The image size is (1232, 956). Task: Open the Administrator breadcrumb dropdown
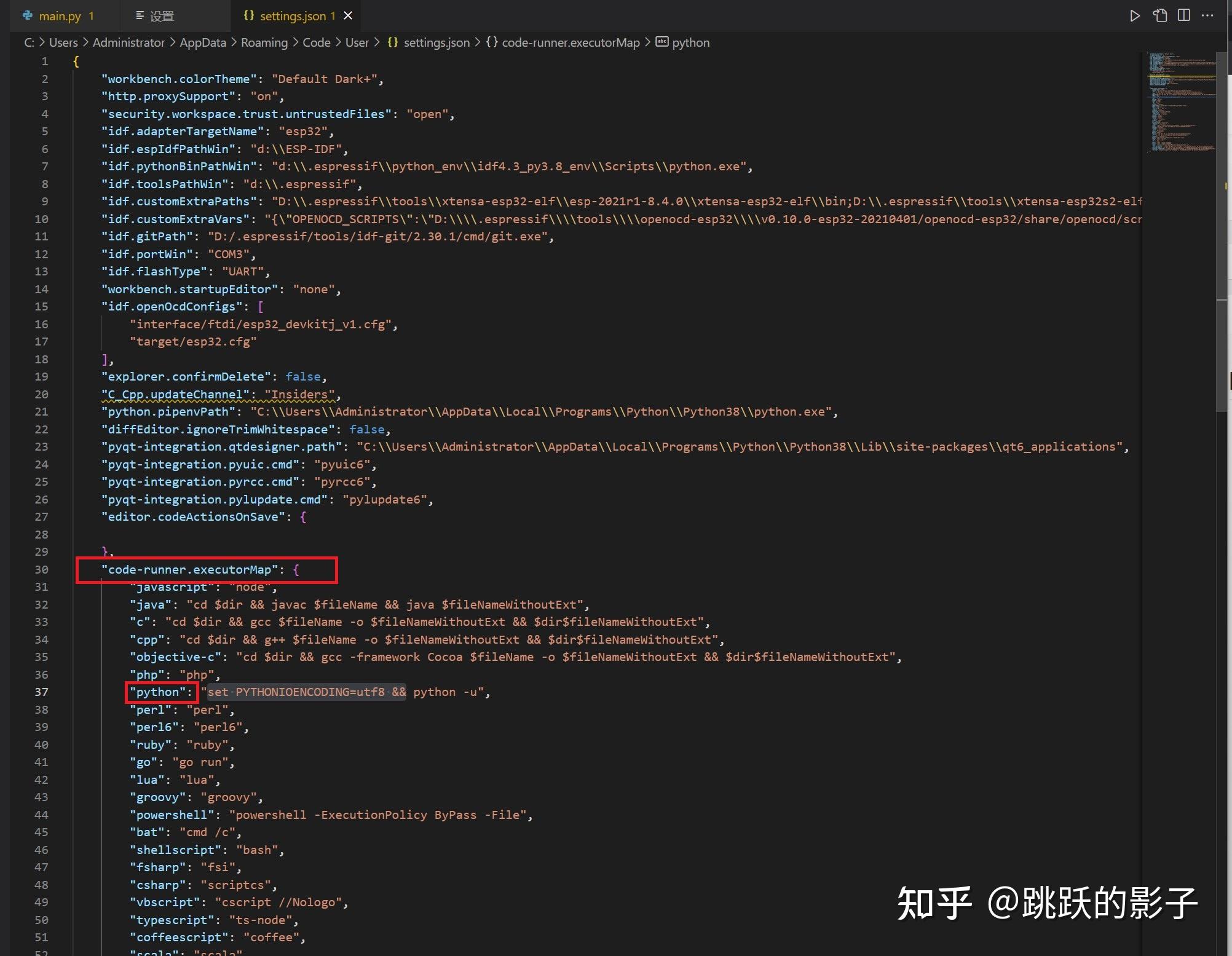(x=128, y=42)
